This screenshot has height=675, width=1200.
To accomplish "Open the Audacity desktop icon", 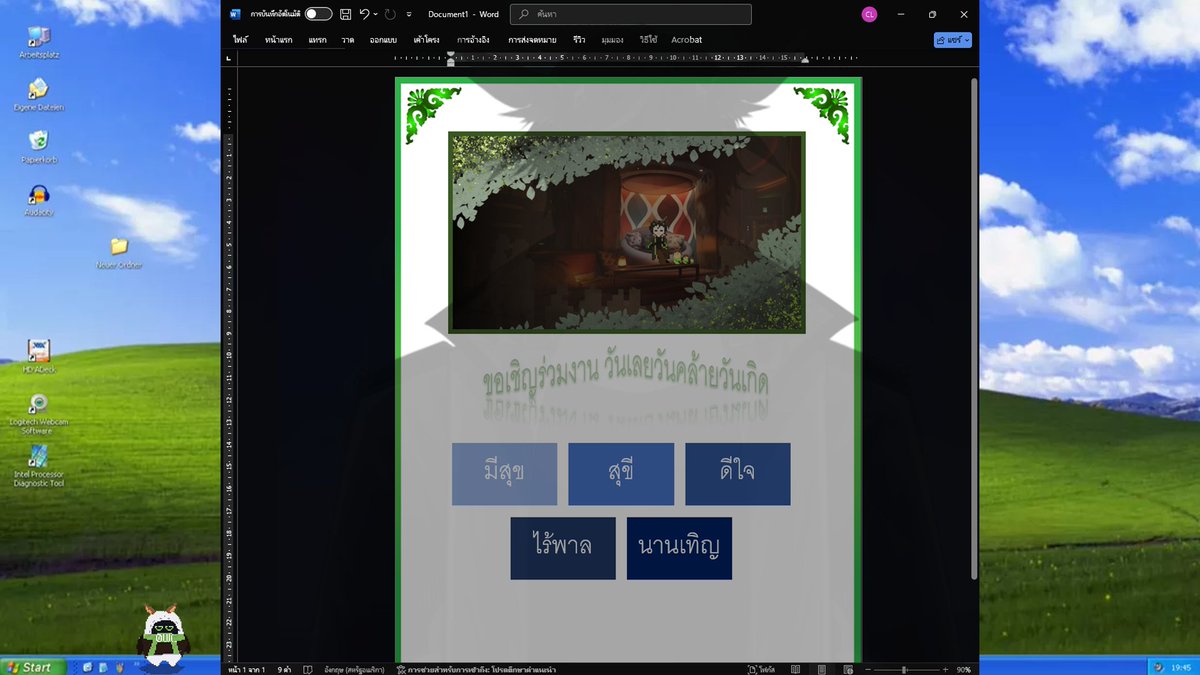I will coord(39,200).
